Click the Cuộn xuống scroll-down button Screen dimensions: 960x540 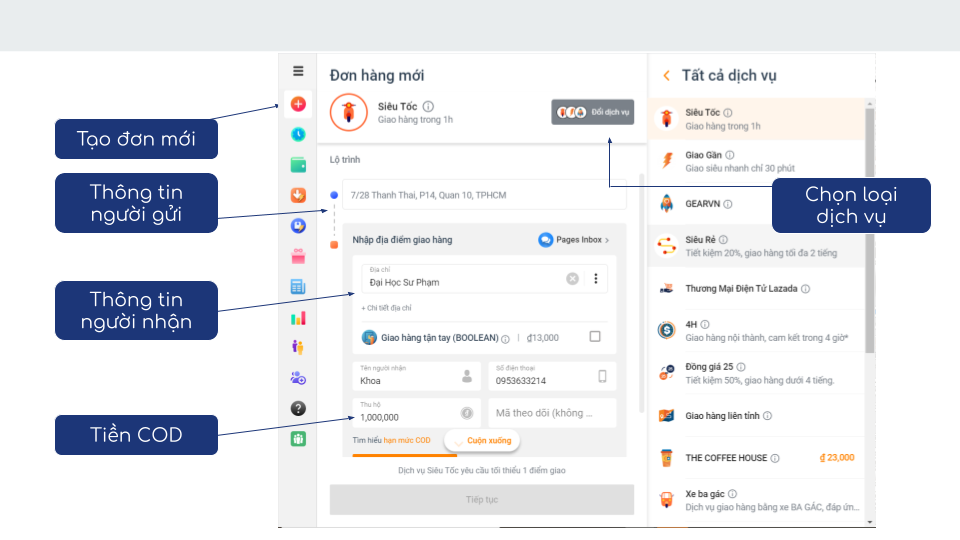tap(482, 440)
